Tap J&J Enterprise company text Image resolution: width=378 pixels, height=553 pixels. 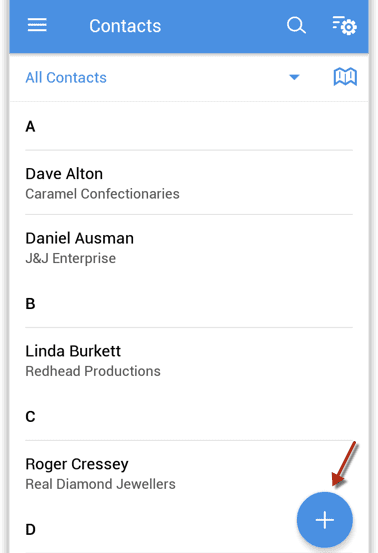point(71,259)
